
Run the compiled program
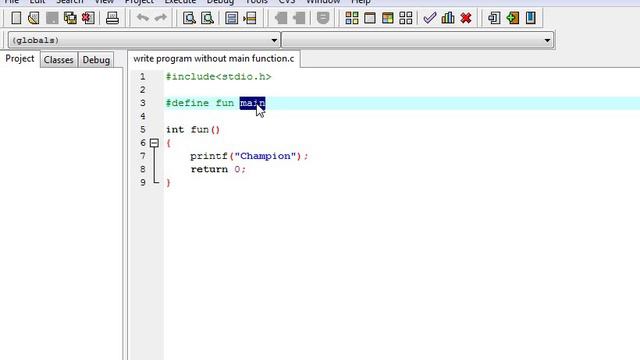(x=370, y=18)
